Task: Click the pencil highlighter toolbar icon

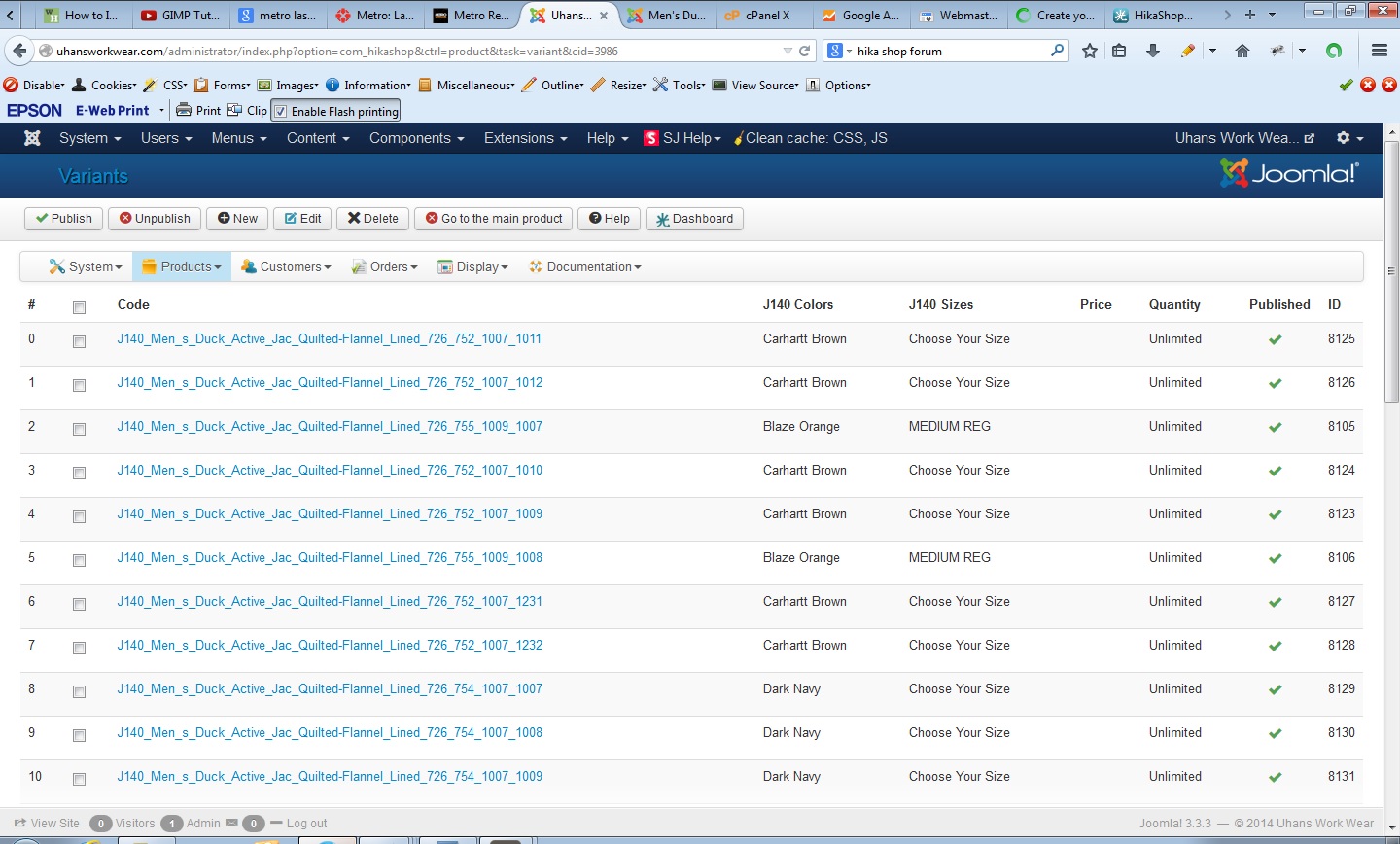Action: [1188, 51]
